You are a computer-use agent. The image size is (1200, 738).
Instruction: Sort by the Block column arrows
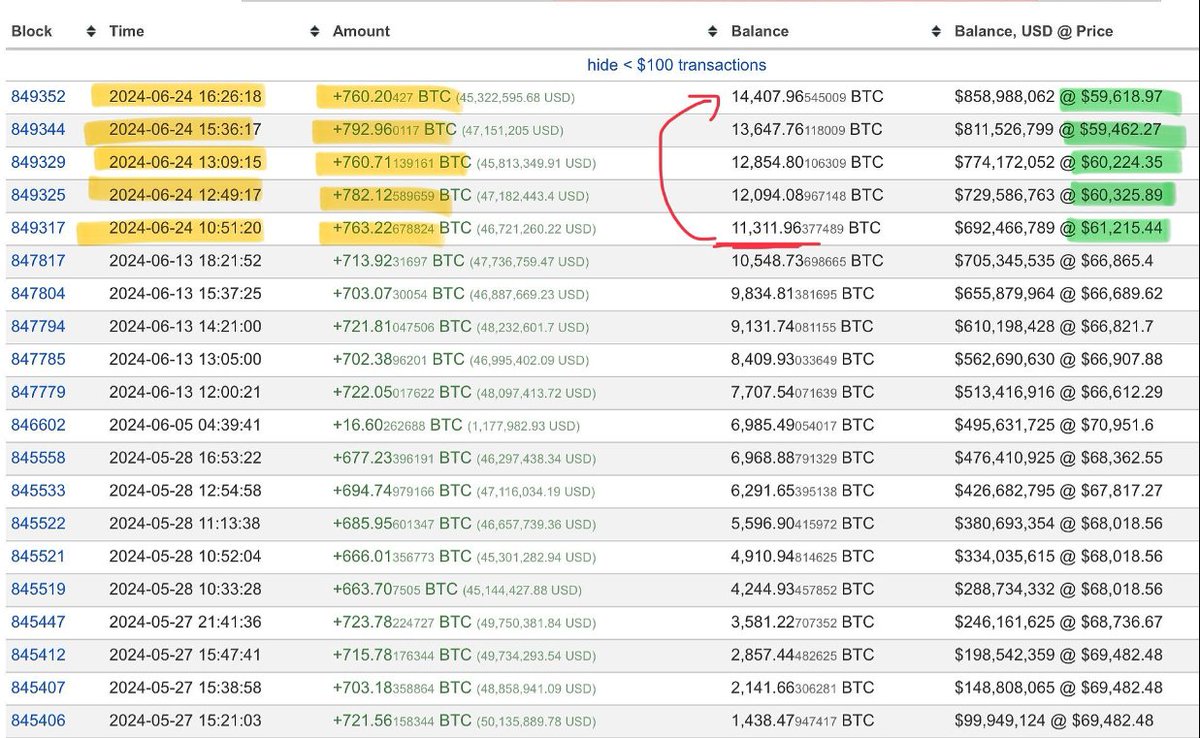(90, 31)
